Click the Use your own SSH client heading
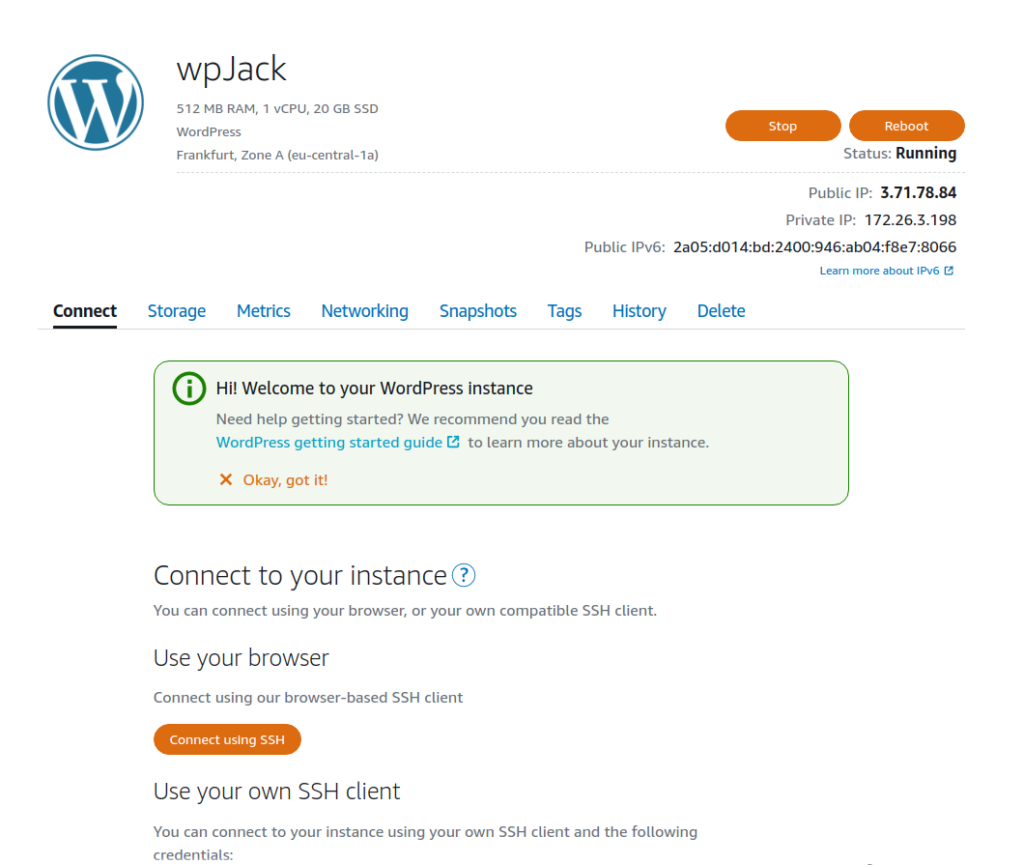 277,791
